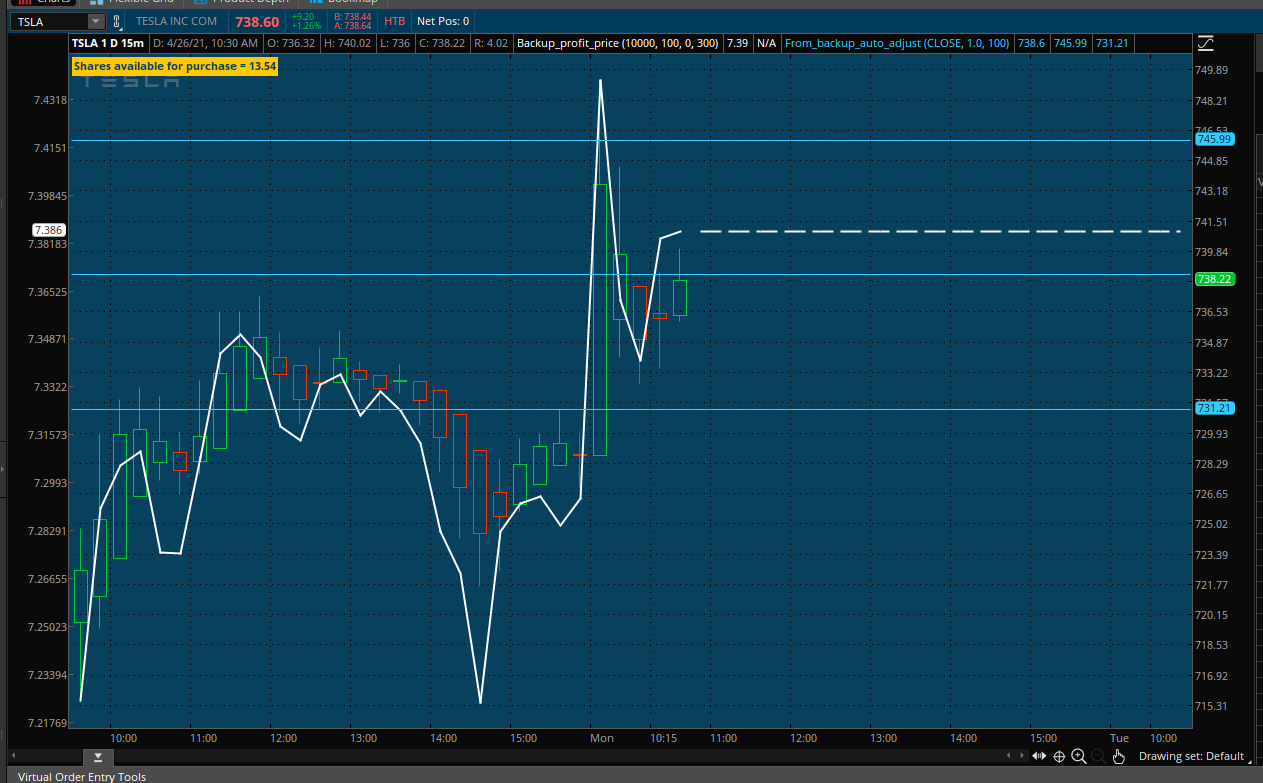The image size is (1263, 783).
Task: Click the D: 4/26/21, 10:30 AM date field
Action: tap(205, 43)
